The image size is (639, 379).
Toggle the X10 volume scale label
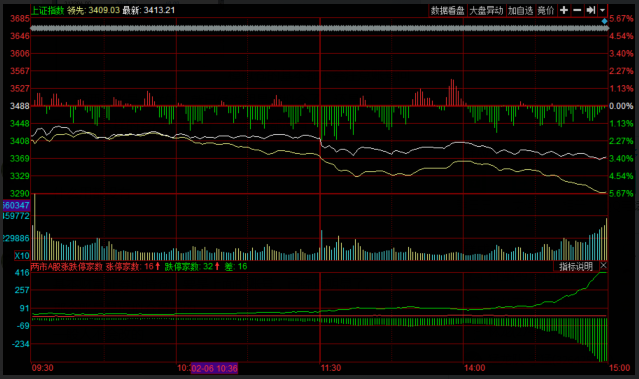22,256
